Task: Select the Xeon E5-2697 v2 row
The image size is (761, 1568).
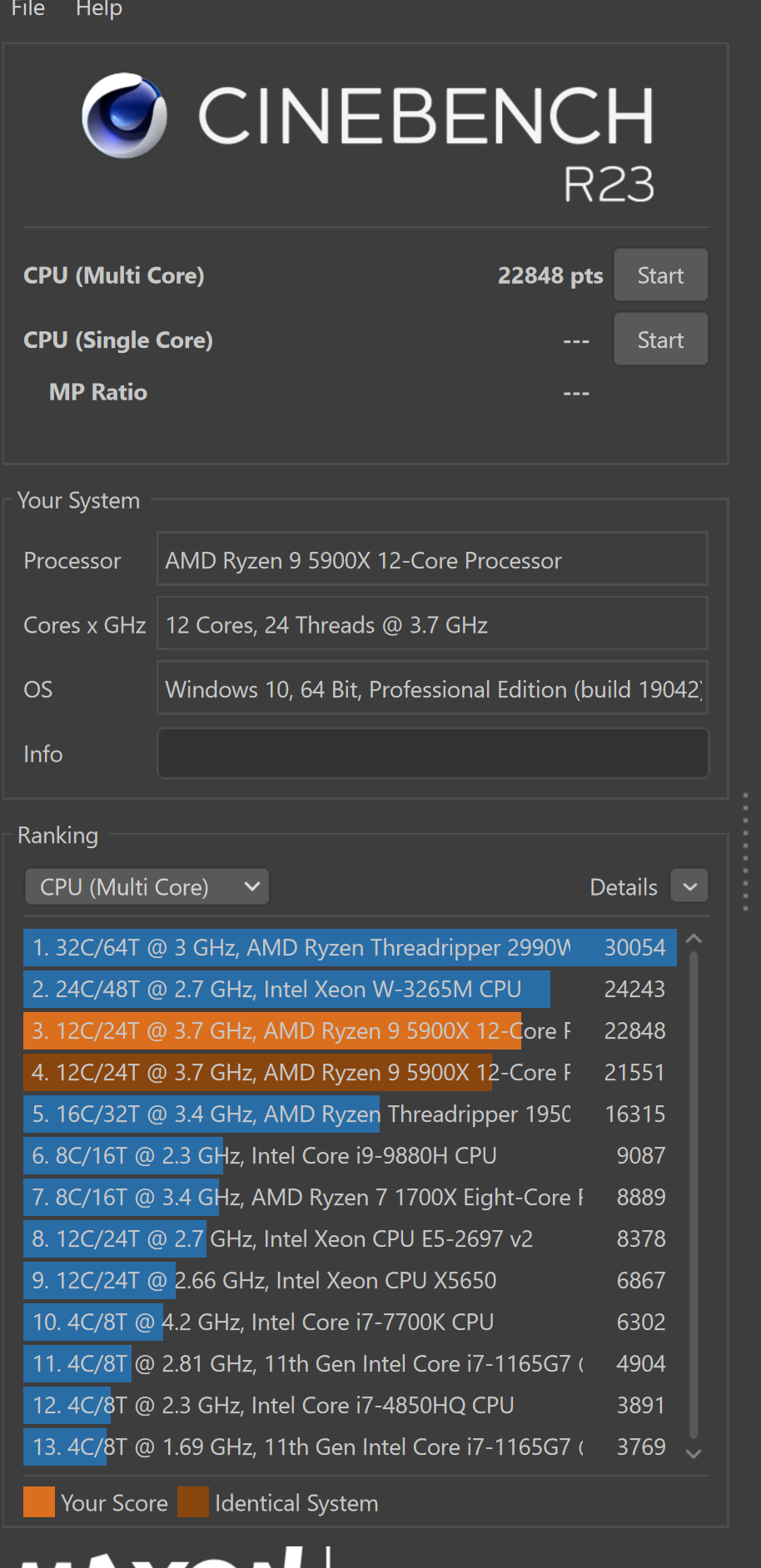Action: pos(350,1238)
